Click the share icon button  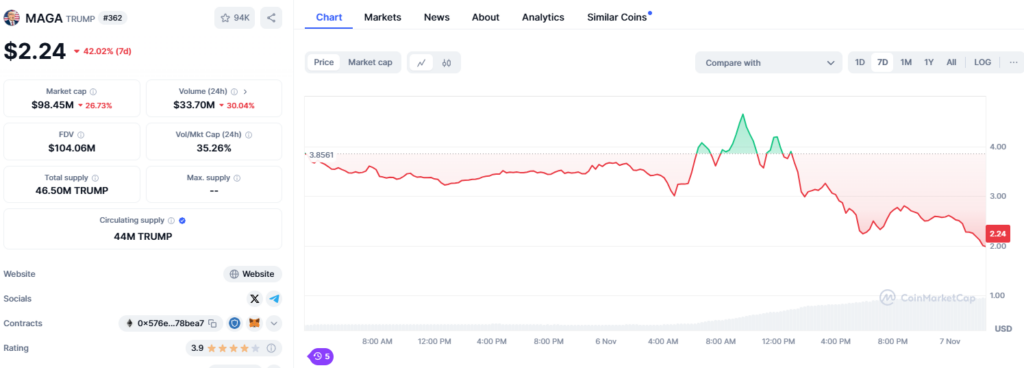tap(271, 18)
